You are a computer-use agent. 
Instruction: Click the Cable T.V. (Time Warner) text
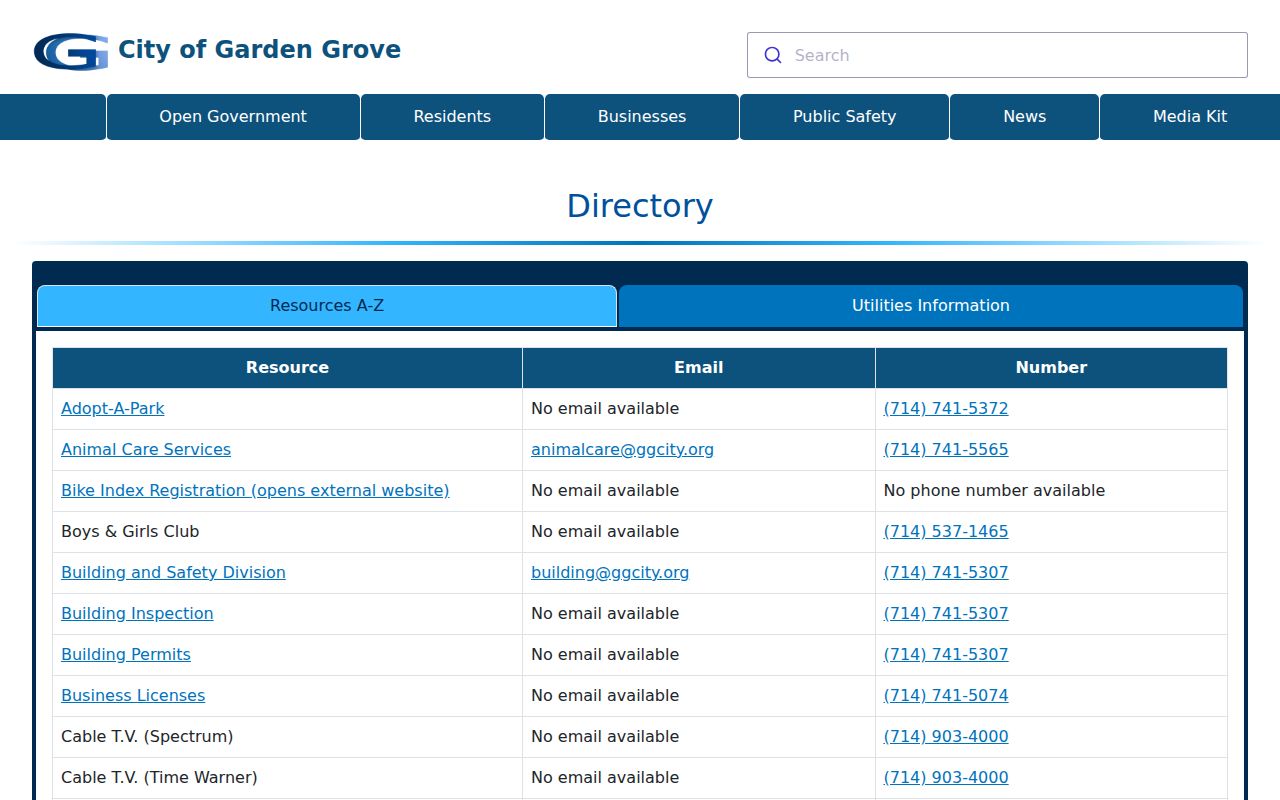[159, 777]
